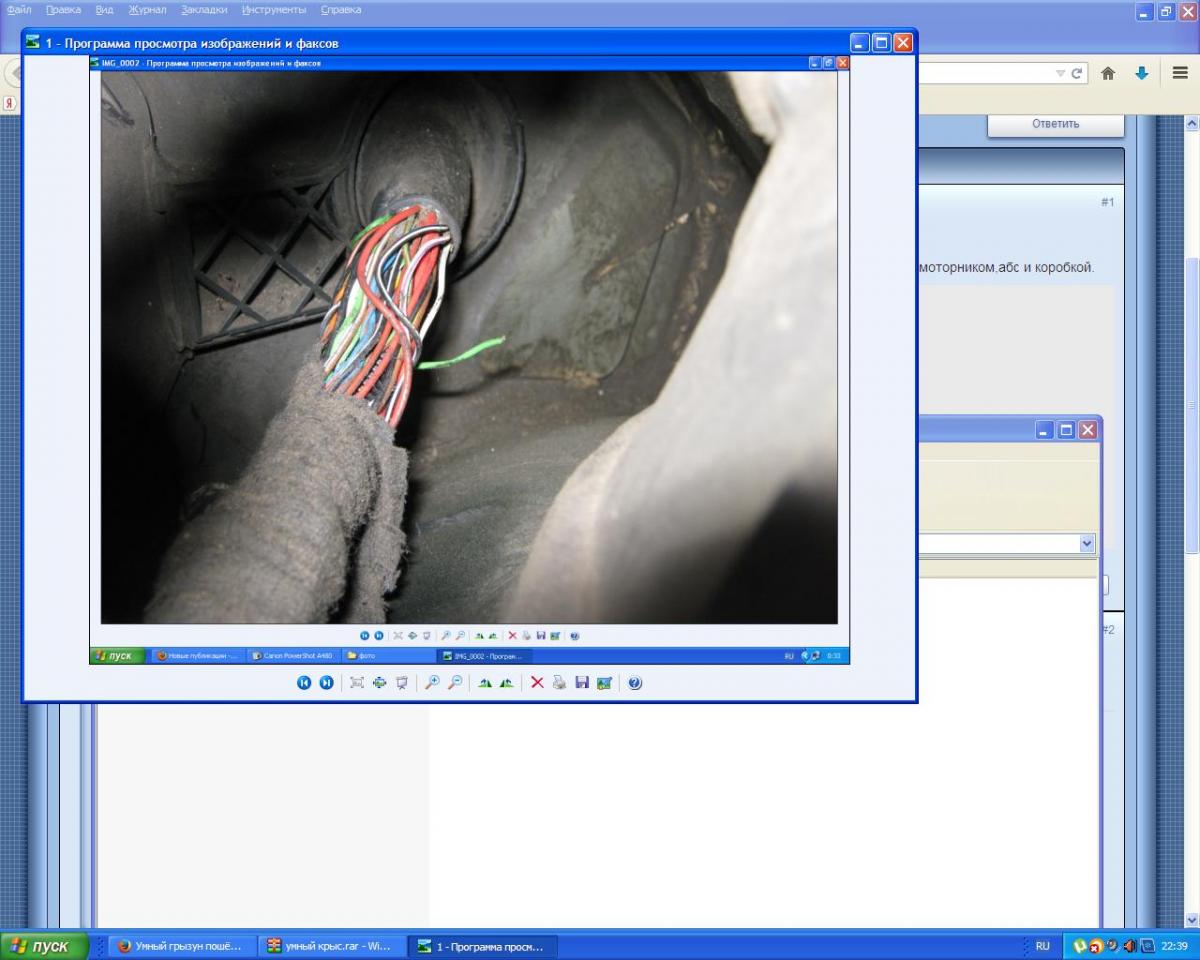
Task: Maximize the image viewer window
Action: 881,43
